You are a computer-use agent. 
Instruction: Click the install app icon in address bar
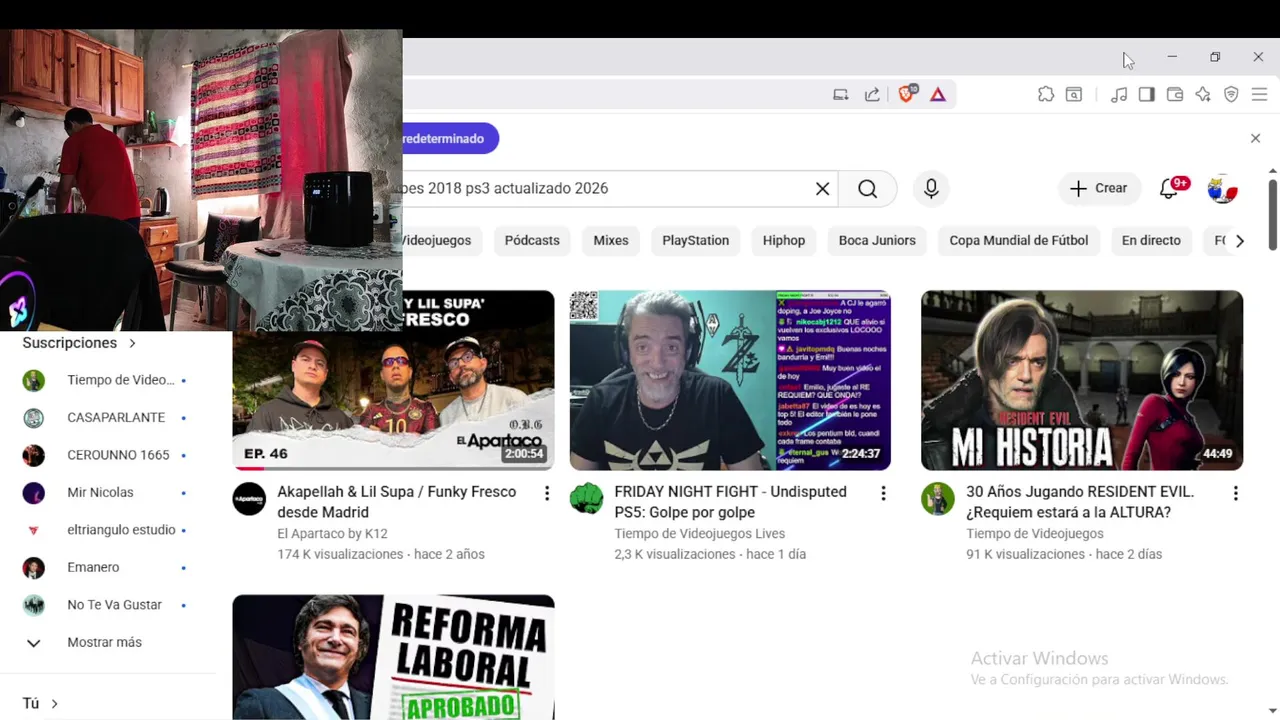tap(841, 94)
